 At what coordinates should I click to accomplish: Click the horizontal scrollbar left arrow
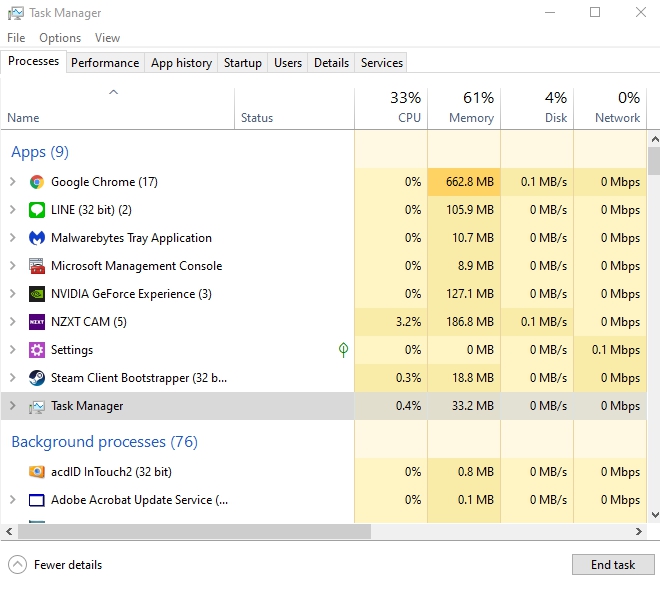tap(9, 531)
